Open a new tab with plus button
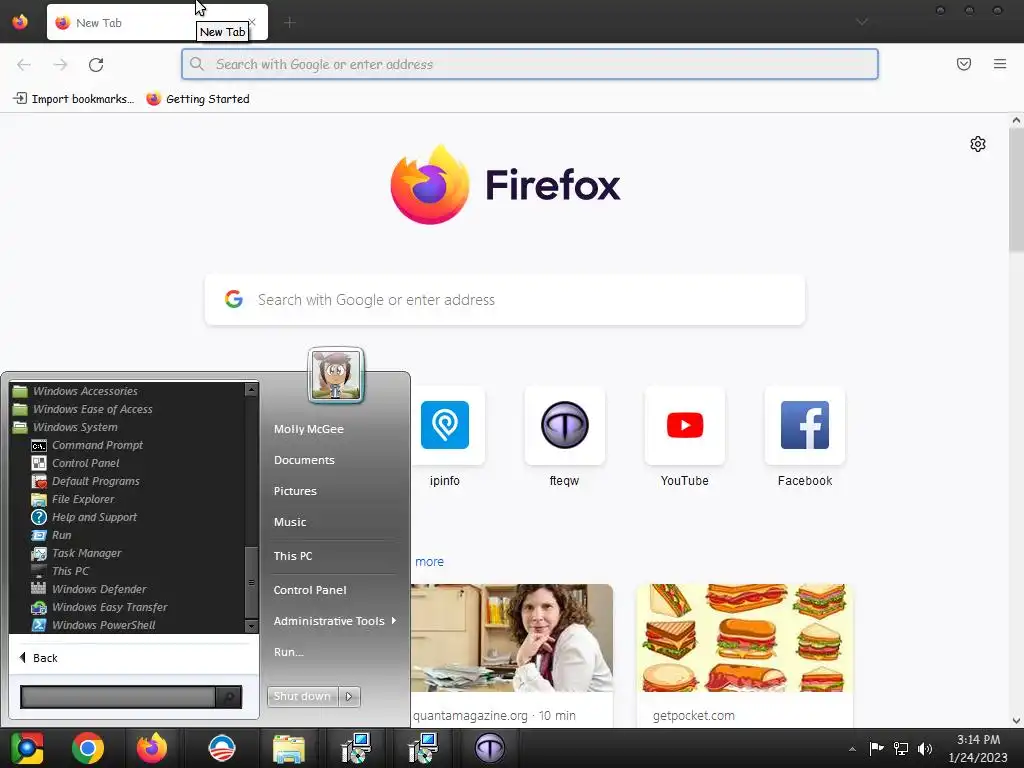 (289, 23)
